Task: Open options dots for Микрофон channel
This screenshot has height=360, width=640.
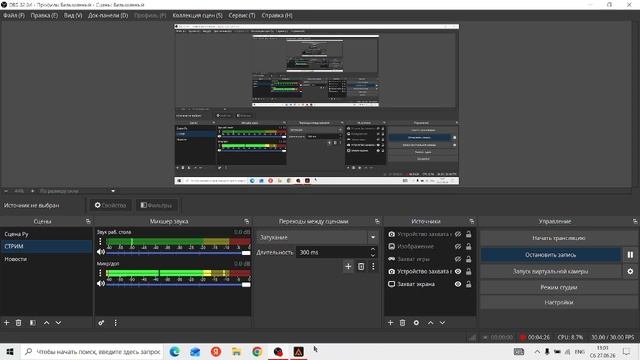Action: point(100,273)
